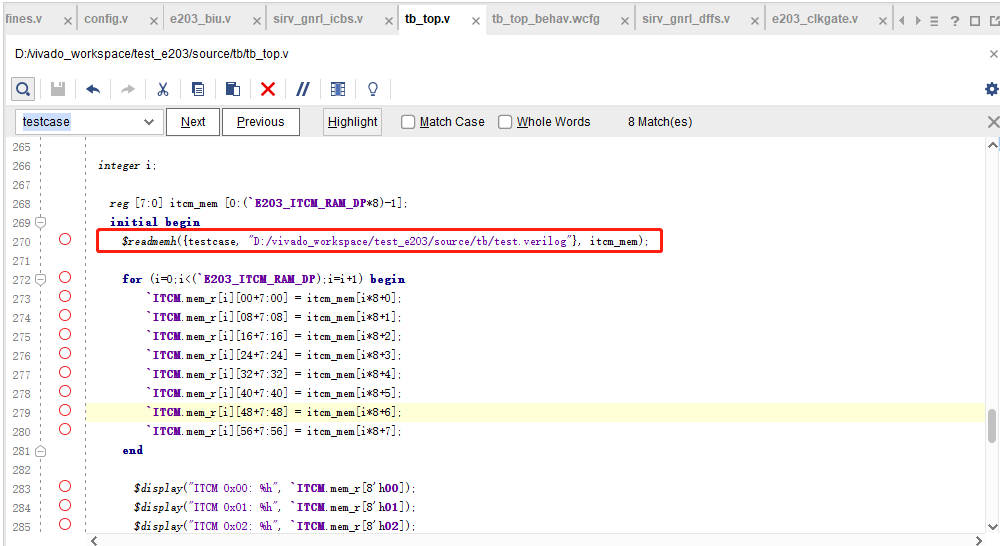Click the Next match button
This screenshot has width=1000, height=546.
click(193, 122)
